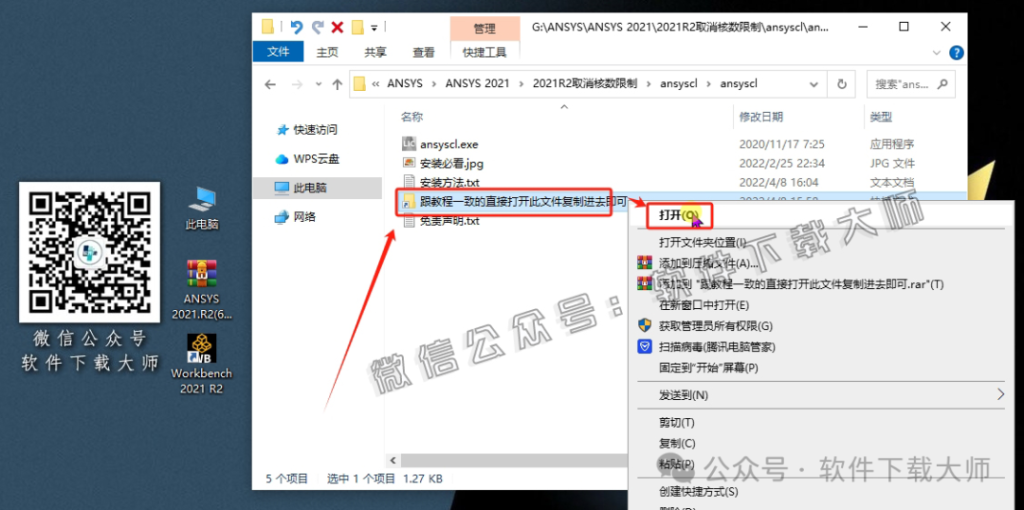This screenshot has width=1024, height=510.
Task: Open 此电脑 desktop icon
Action: click(202, 208)
